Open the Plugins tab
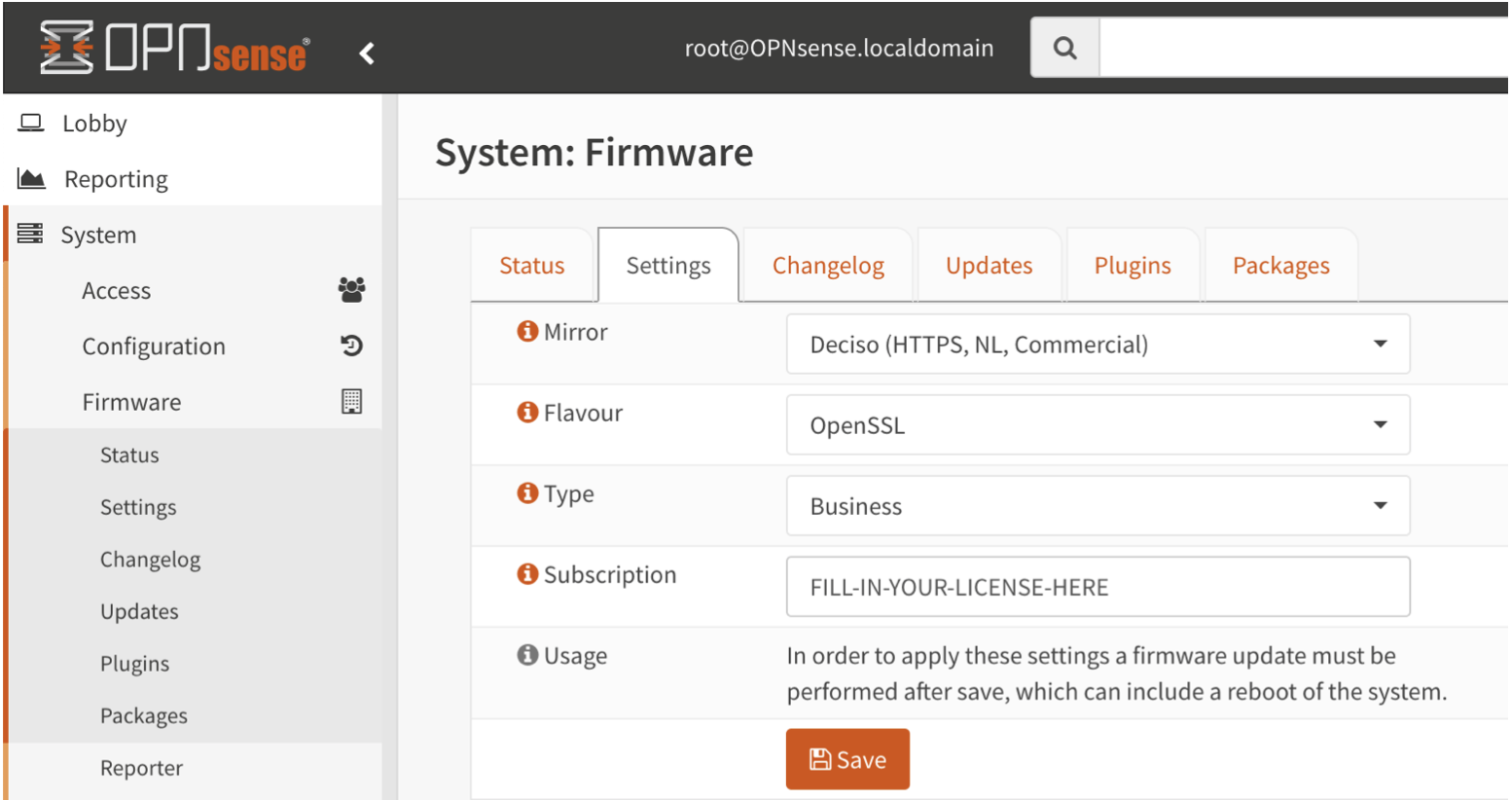1512x800 pixels. [x=1132, y=266]
